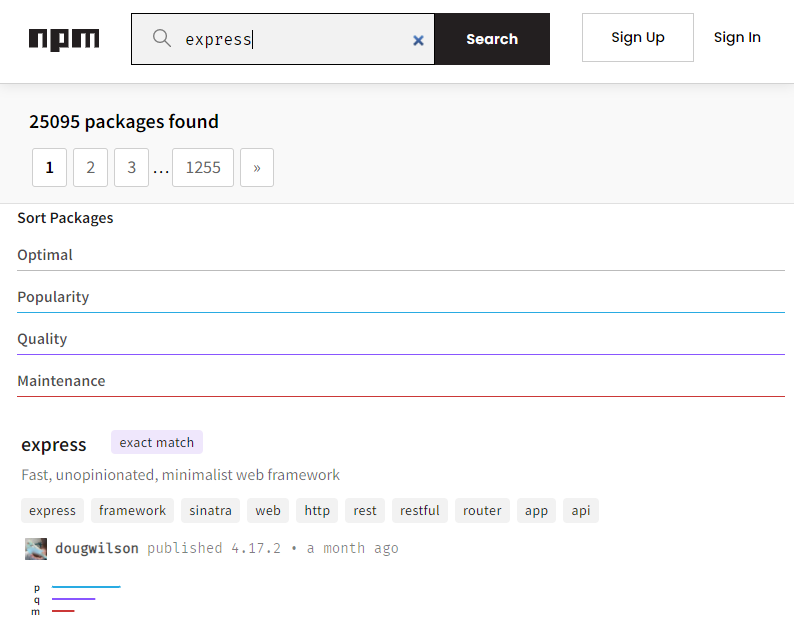Click '25095 packages found' heading
794x632 pixels.
pyautogui.click(x=124, y=122)
